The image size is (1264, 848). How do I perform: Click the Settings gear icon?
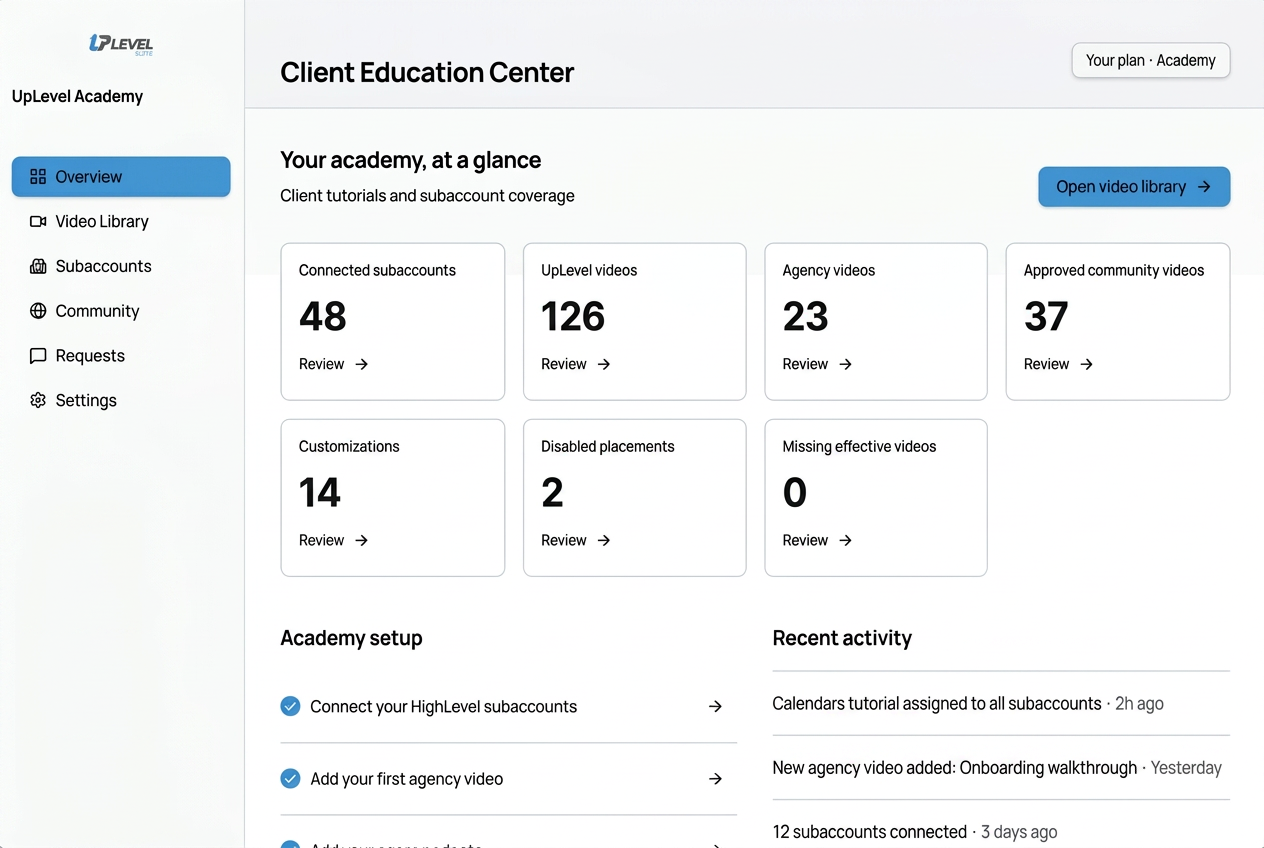(38, 400)
